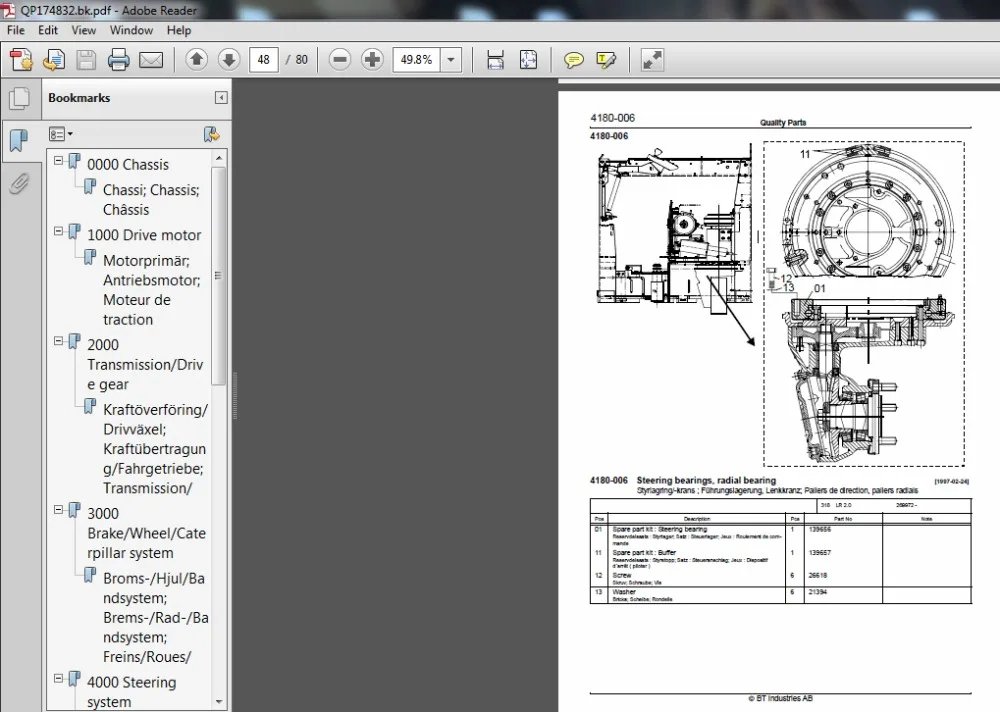Toggle the Bookmarks panel button

18,141
